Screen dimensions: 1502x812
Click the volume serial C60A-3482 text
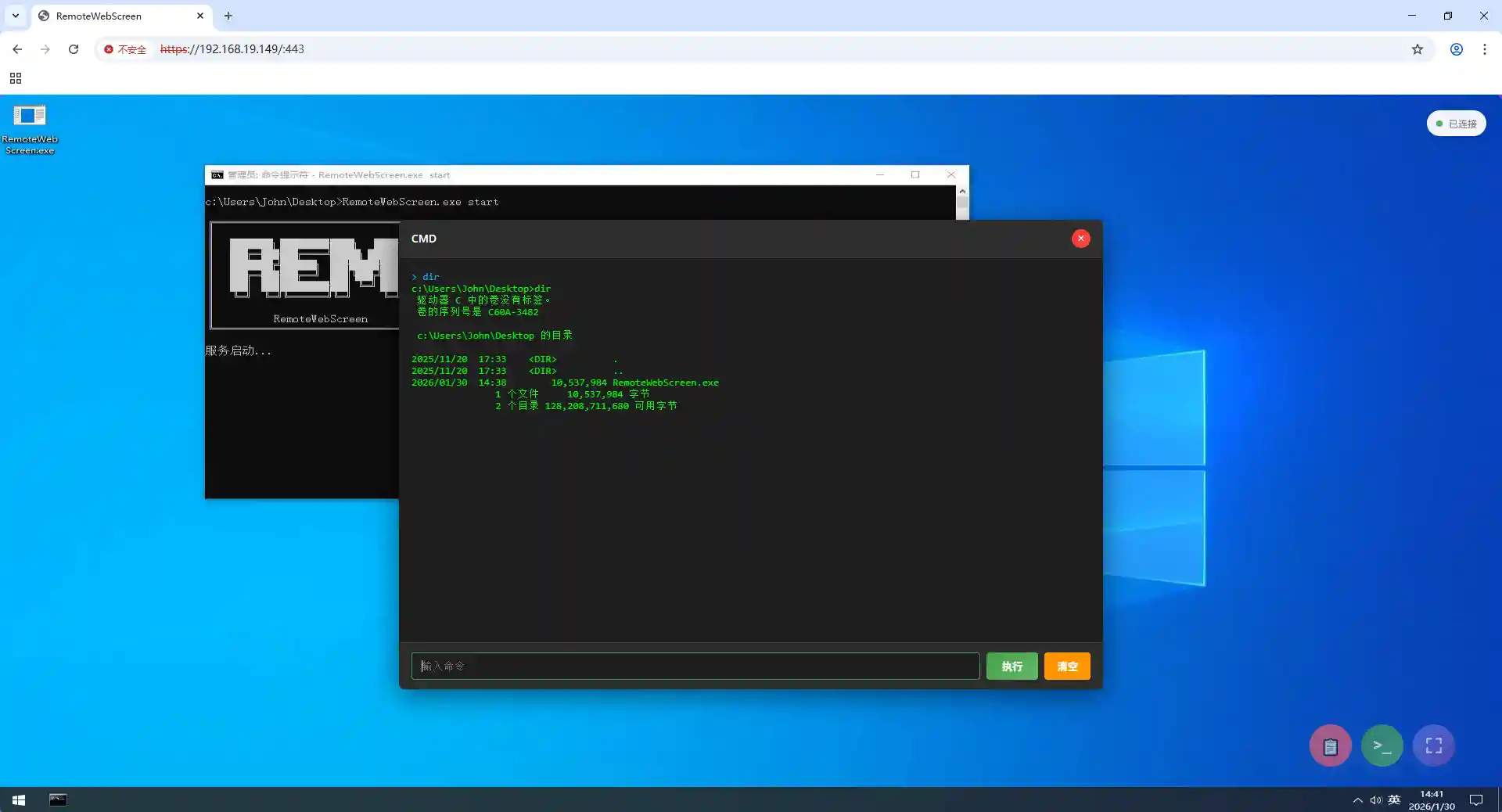pyautogui.click(x=513, y=312)
